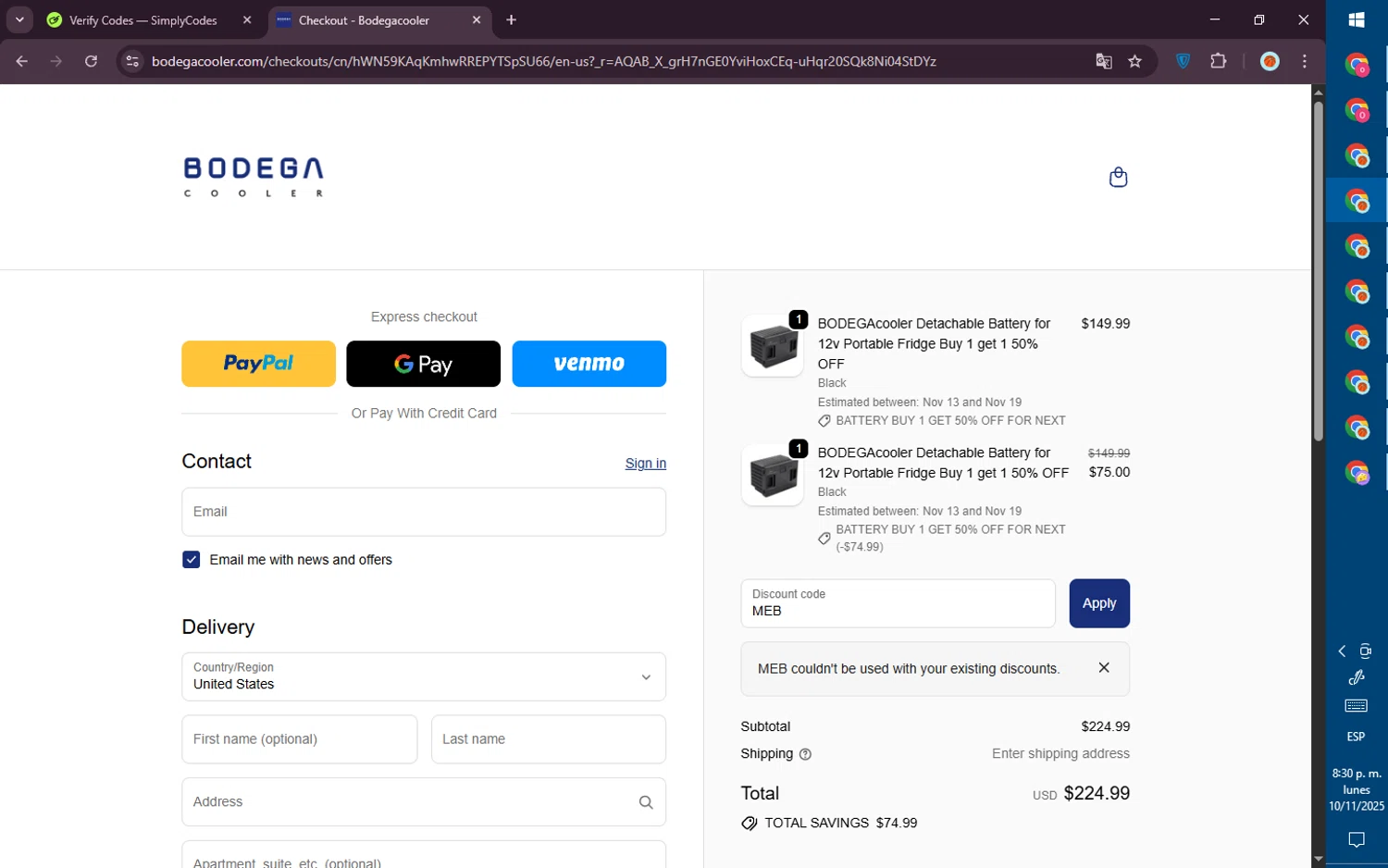This screenshot has height=868, width=1388.
Task: Click the Apartment, suite, etc. field
Action: (424, 854)
